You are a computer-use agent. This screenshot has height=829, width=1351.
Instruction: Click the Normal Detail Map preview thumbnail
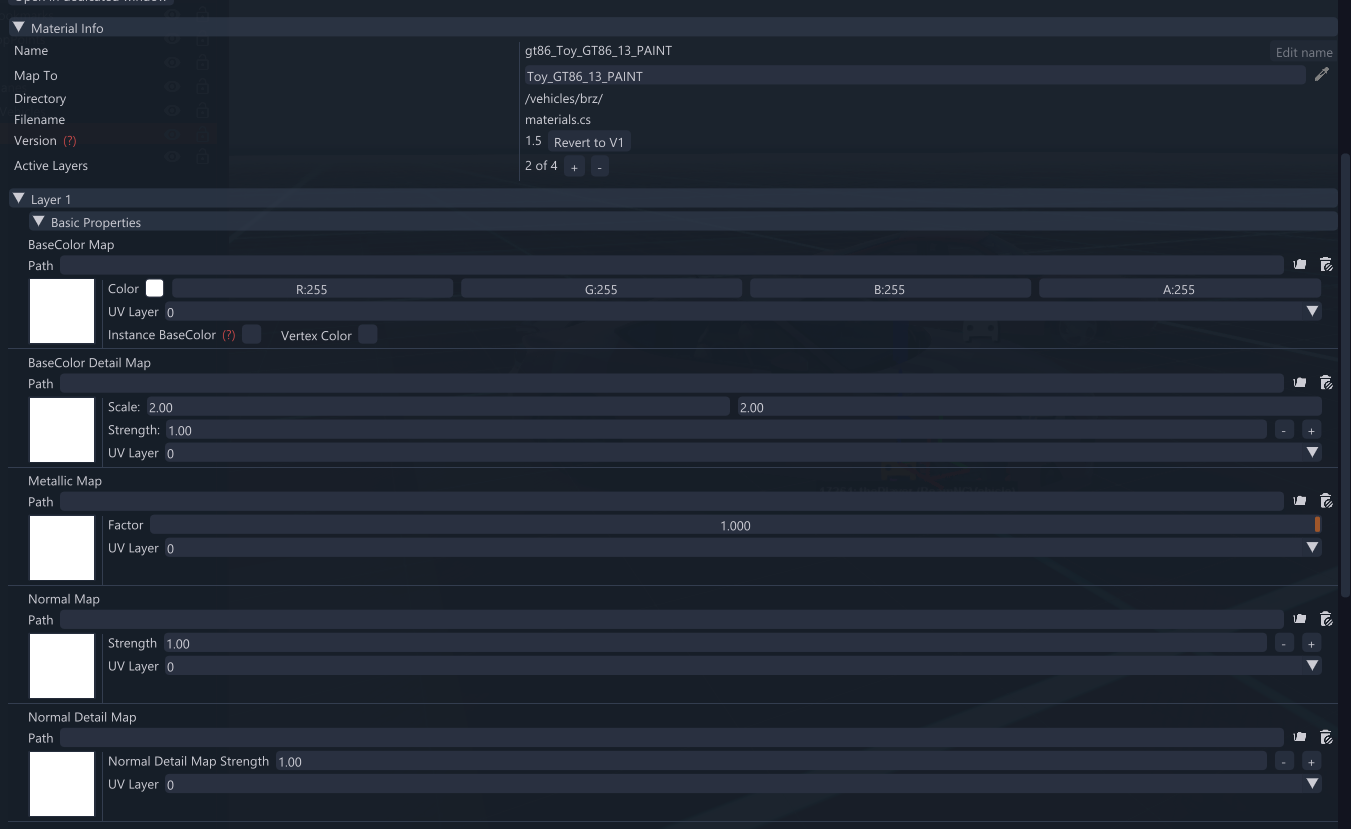pos(62,783)
